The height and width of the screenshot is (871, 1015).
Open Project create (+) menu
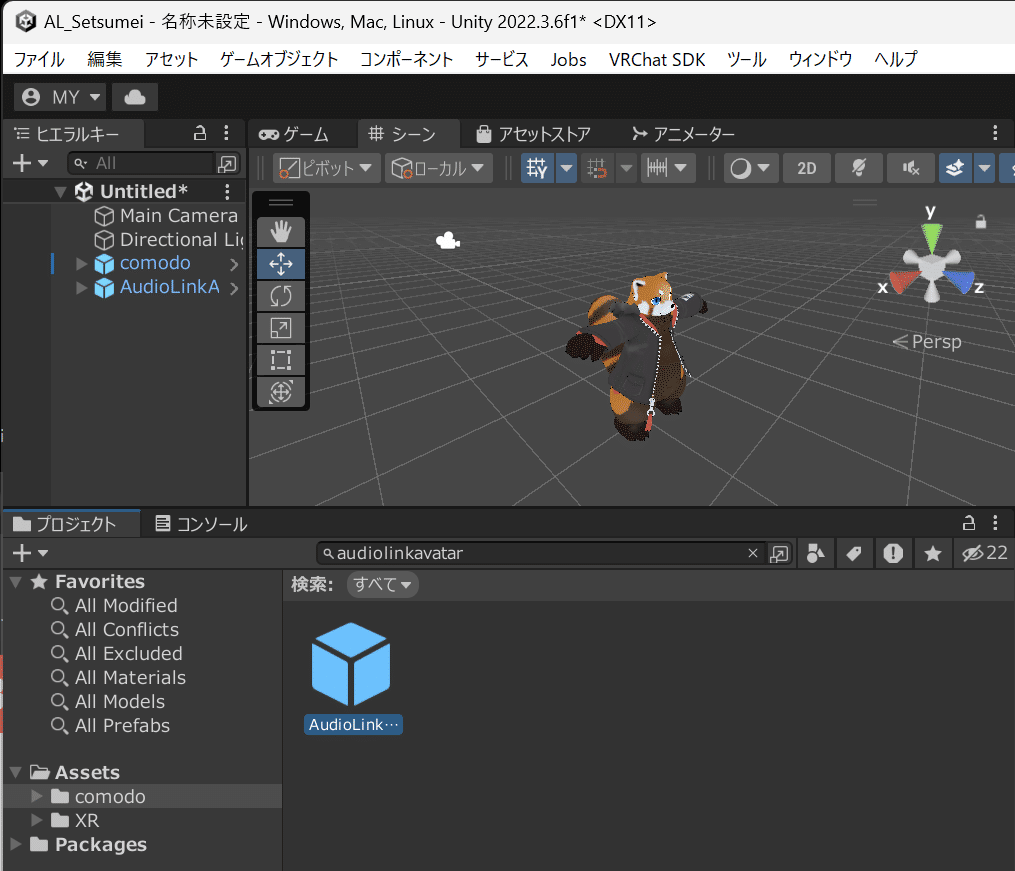point(30,553)
